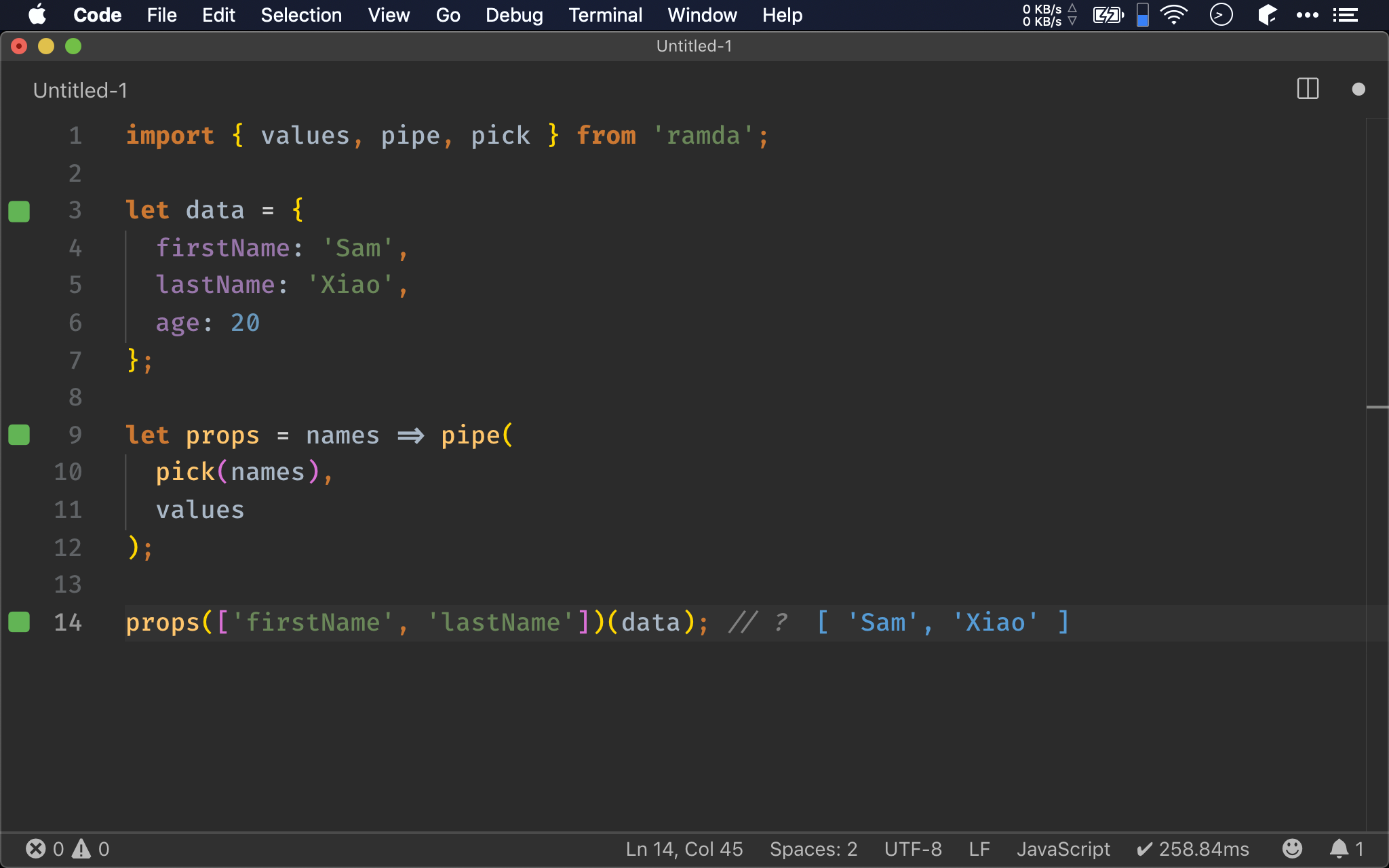
Task: Click the three dots menu bar icon
Action: [1307, 15]
